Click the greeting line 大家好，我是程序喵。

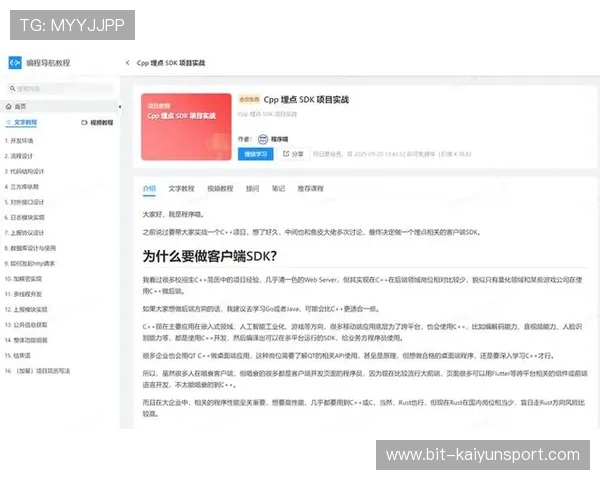(x=173, y=214)
